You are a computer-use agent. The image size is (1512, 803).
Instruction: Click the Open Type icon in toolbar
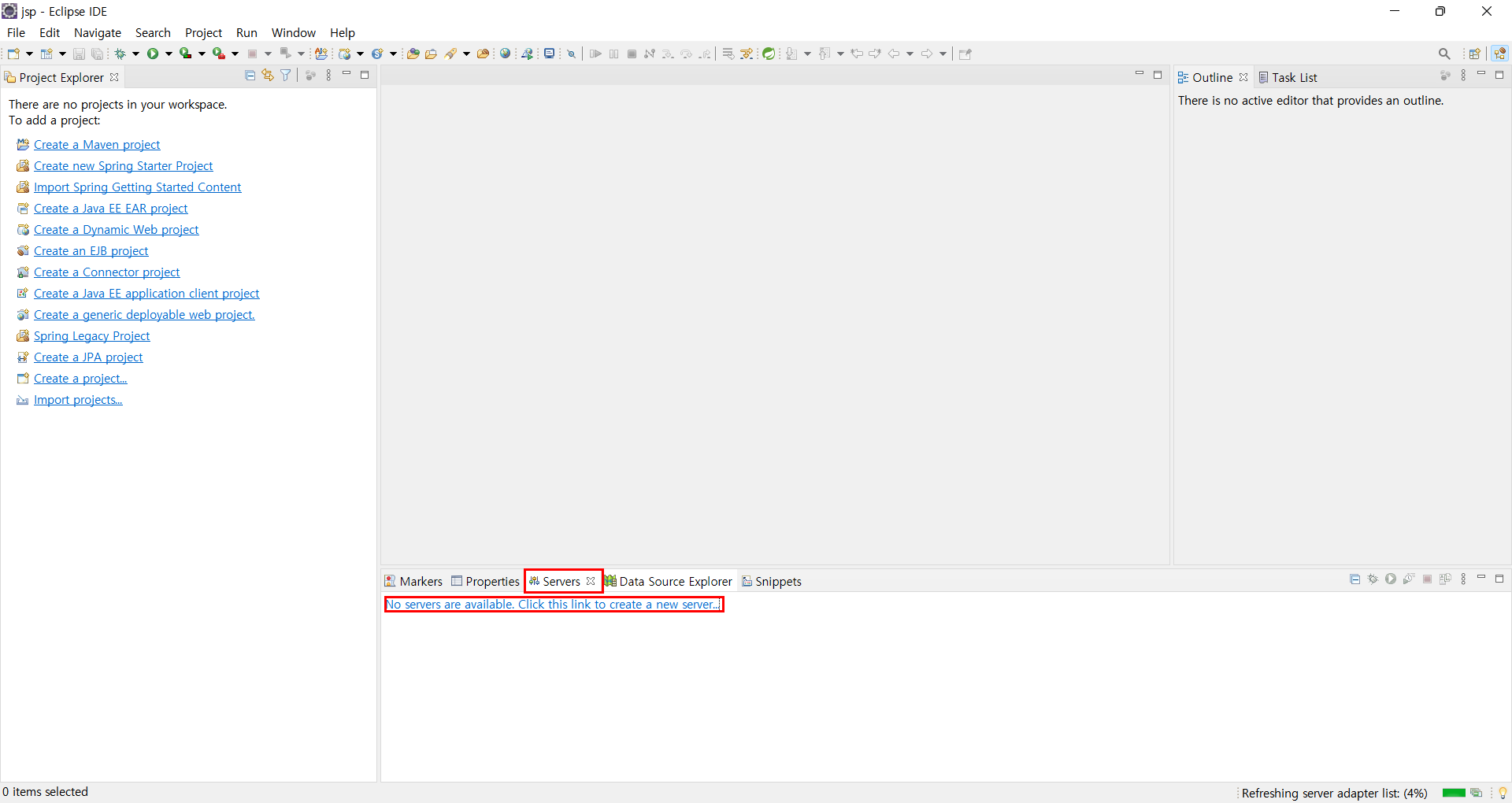pyautogui.click(x=412, y=54)
